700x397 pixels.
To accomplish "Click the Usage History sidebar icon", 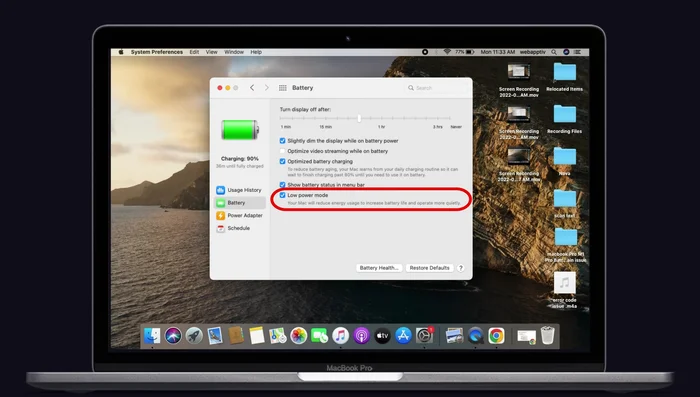I will point(221,190).
